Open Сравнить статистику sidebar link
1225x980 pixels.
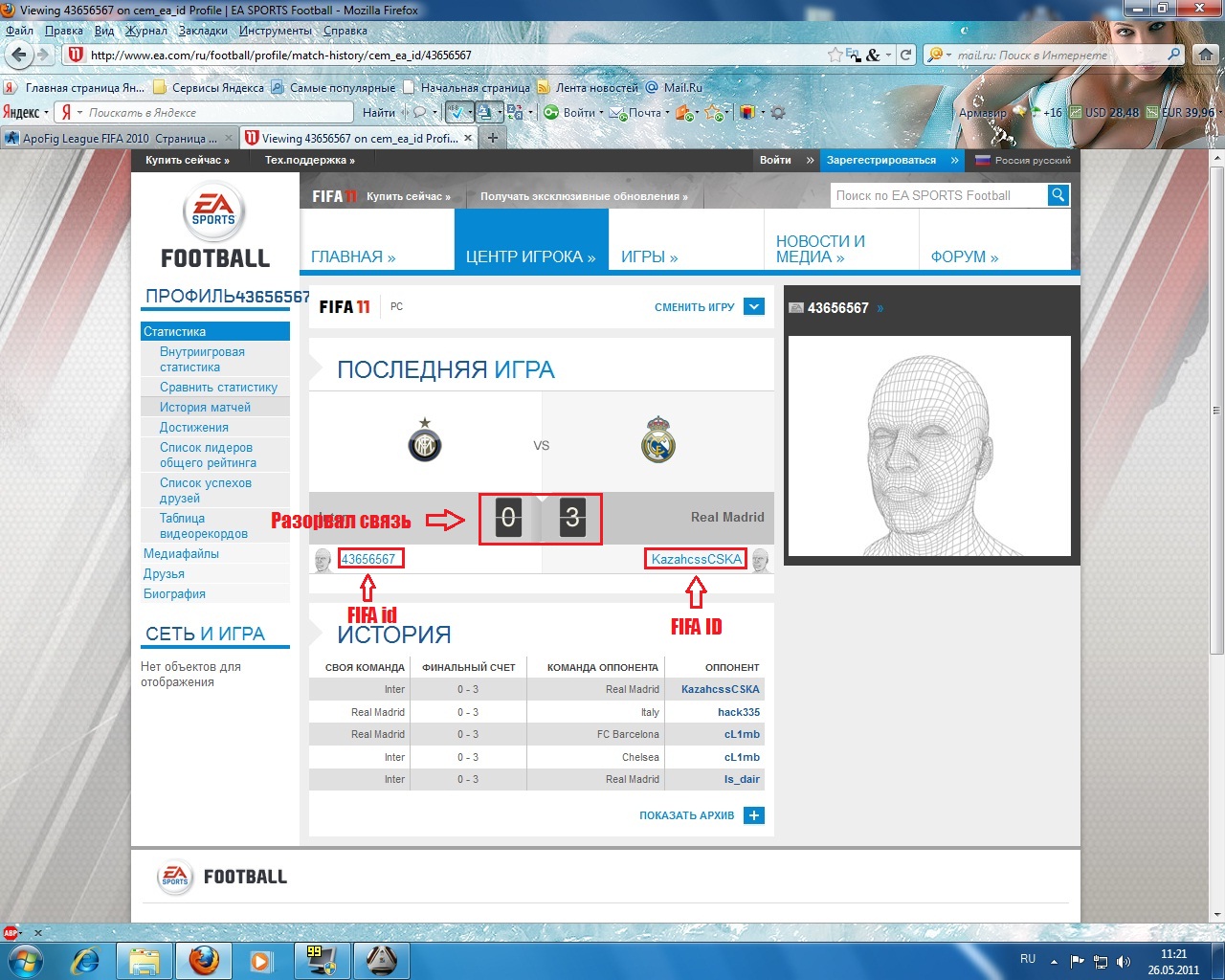pos(218,387)
